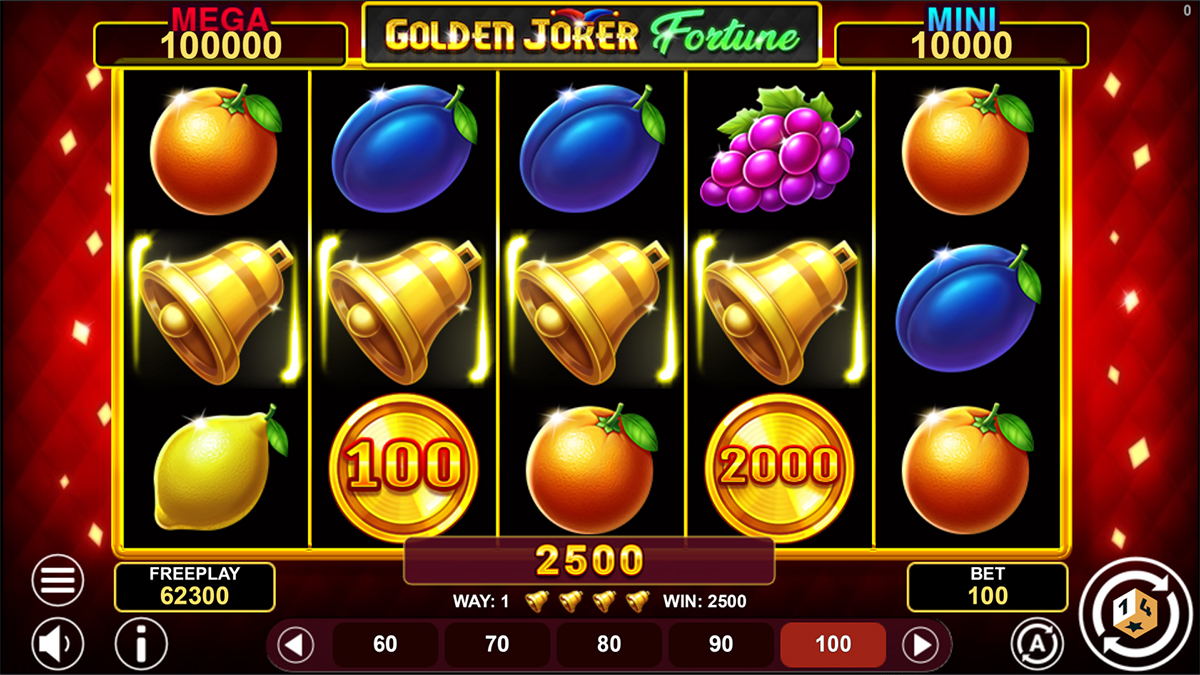Viewport: 1200px width, 675px height.
Task: Choose the 90 bet option
Action: click(x=721, y=645)
